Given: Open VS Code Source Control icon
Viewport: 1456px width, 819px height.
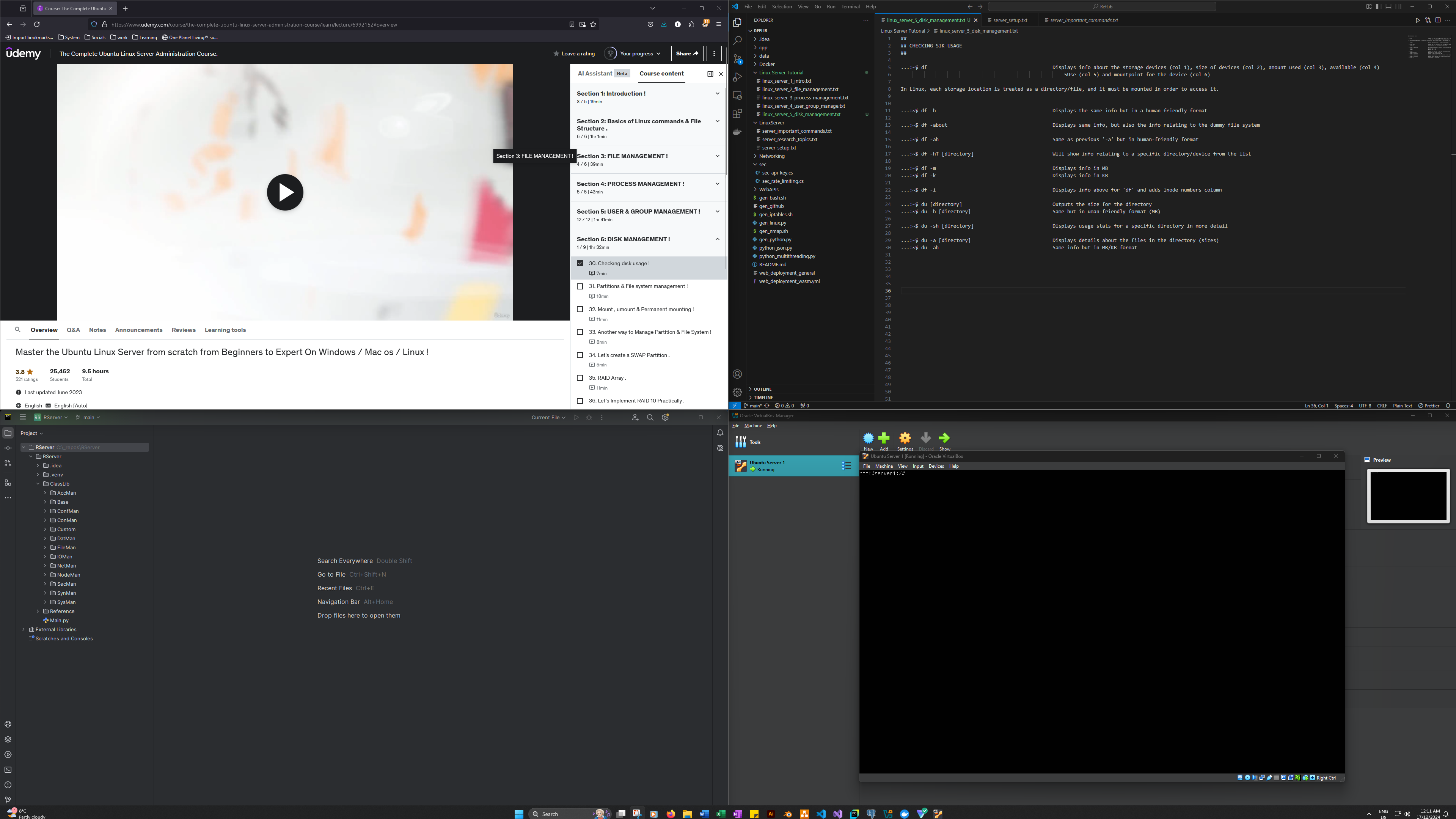Looking at the screenshot, I should click(x=737, y=59).
